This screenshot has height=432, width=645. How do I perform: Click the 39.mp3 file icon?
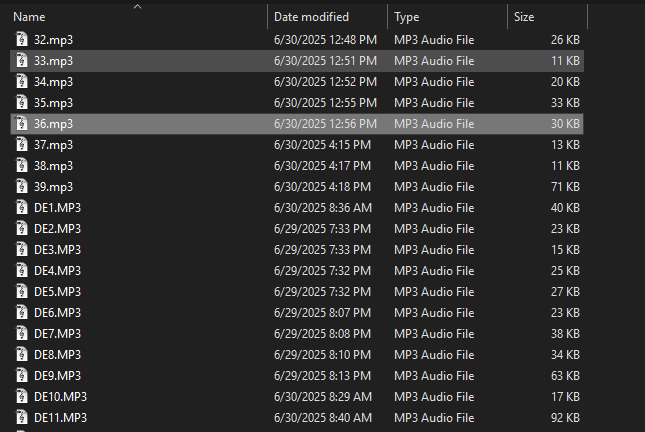click(x=21, y=186)
